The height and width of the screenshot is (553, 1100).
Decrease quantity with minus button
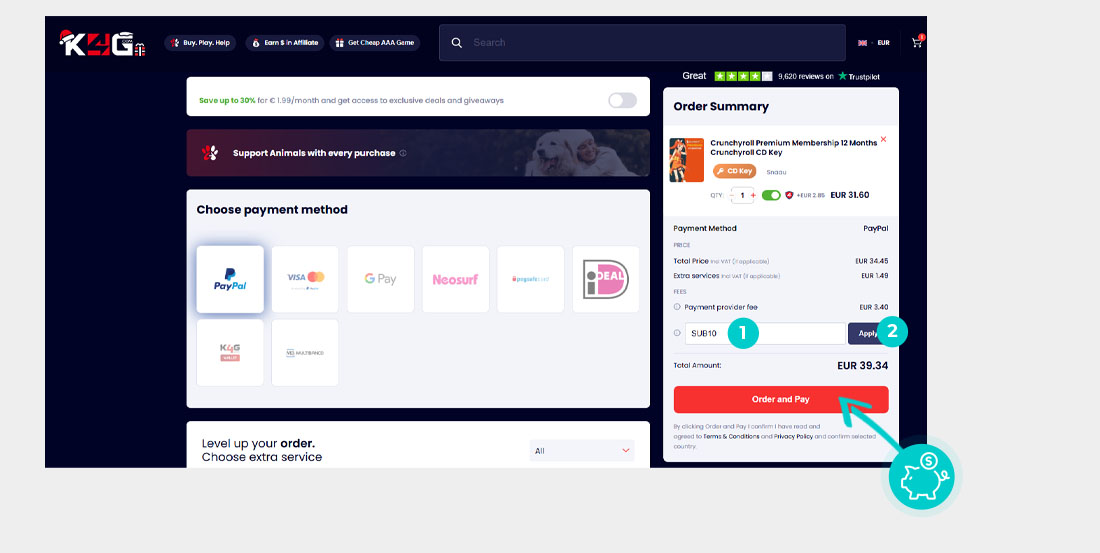[734, 195]
